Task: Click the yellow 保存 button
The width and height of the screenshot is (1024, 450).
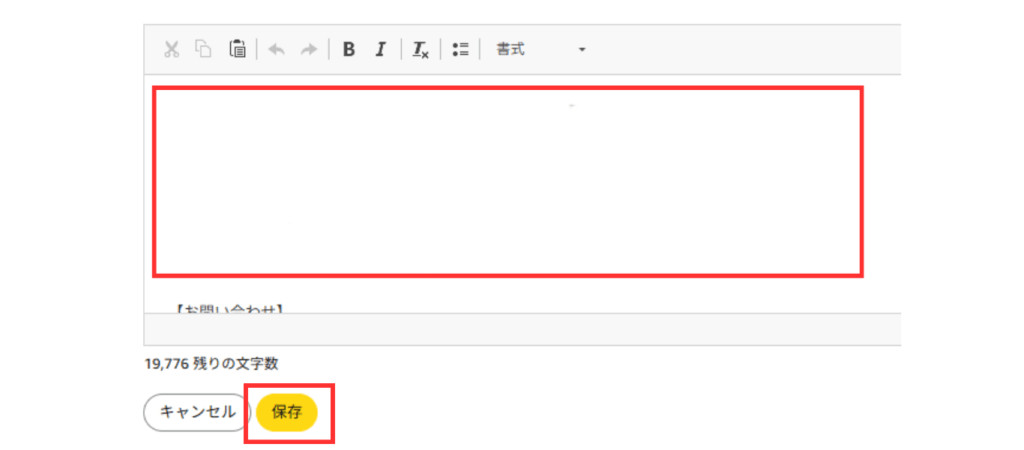Action: coord(287,413)
